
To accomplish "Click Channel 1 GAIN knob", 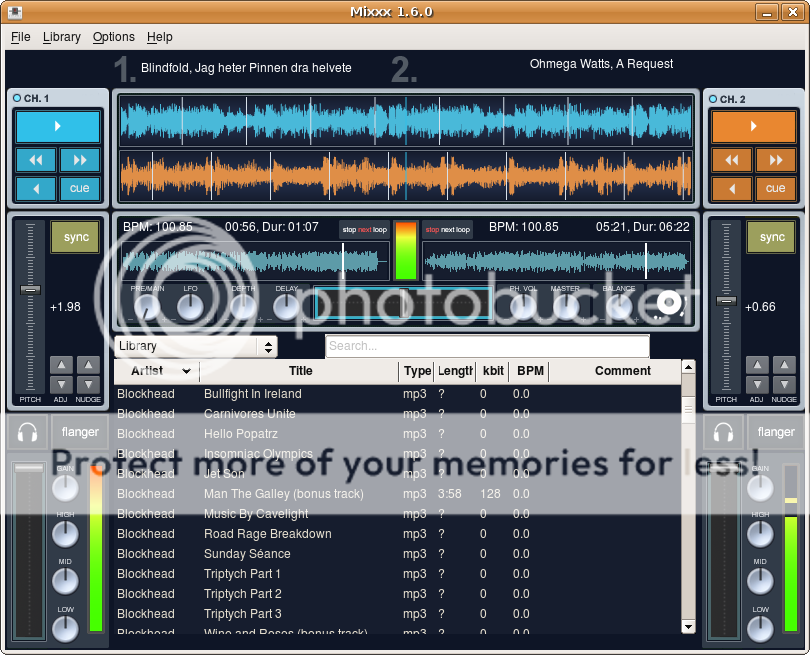I will point(66,488).
